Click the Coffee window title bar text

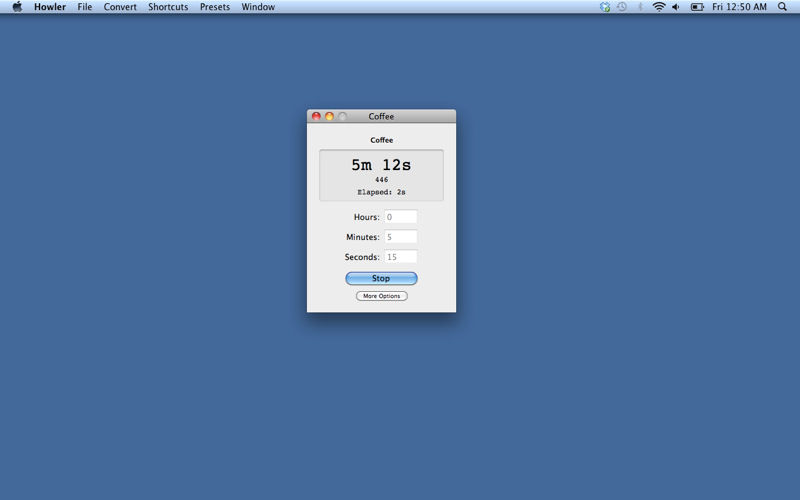point(381,116)
